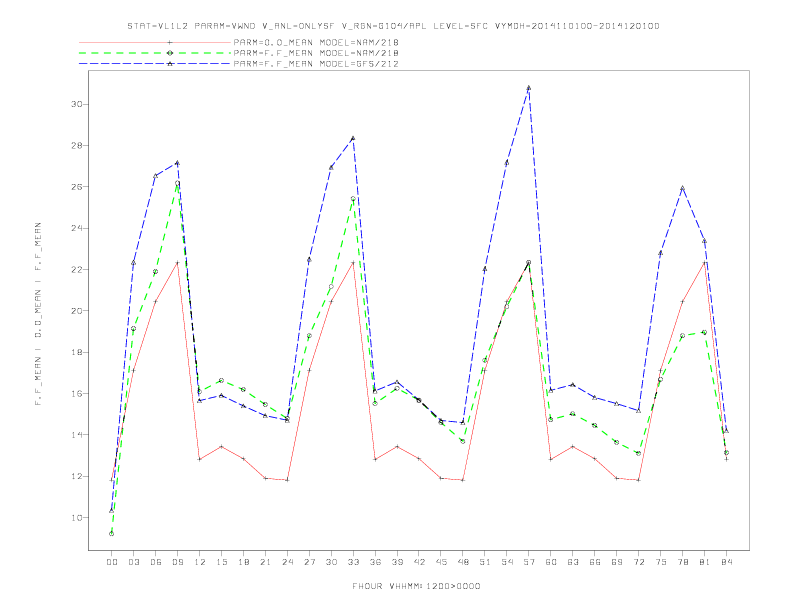Click x-axis tick label 69

tap(617, 562)
